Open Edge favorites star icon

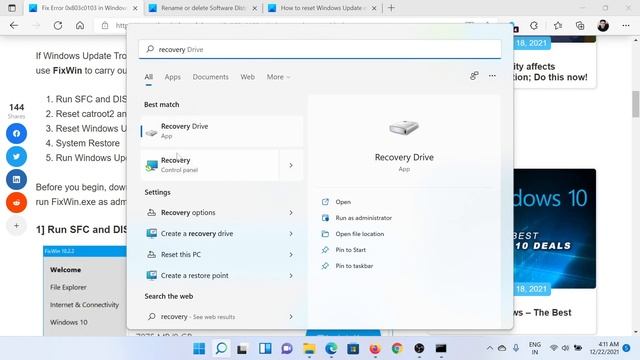pos(558,26)
